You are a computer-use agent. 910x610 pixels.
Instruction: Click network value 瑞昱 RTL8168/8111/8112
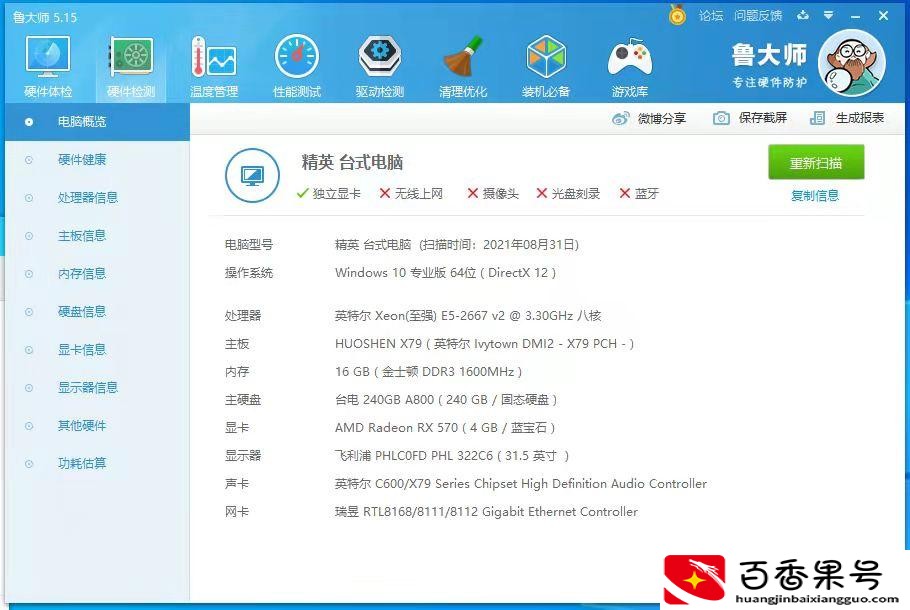486,511
